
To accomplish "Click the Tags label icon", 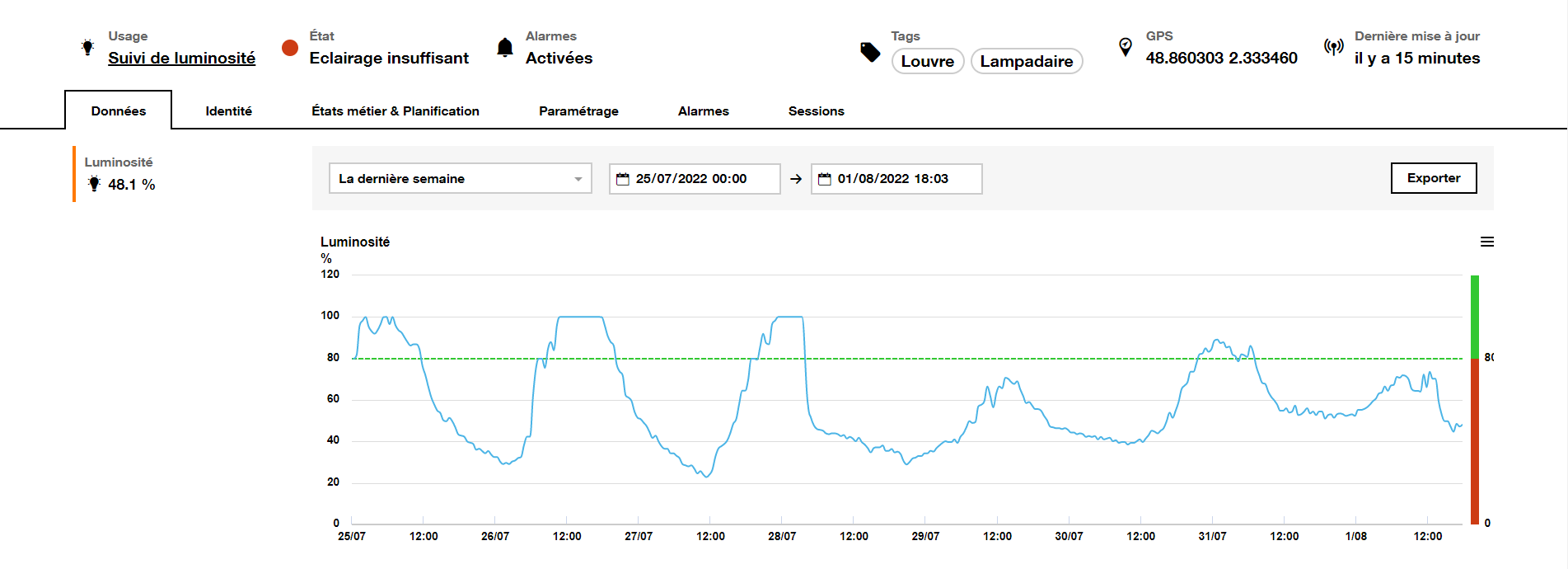I will tap(870, 52).
